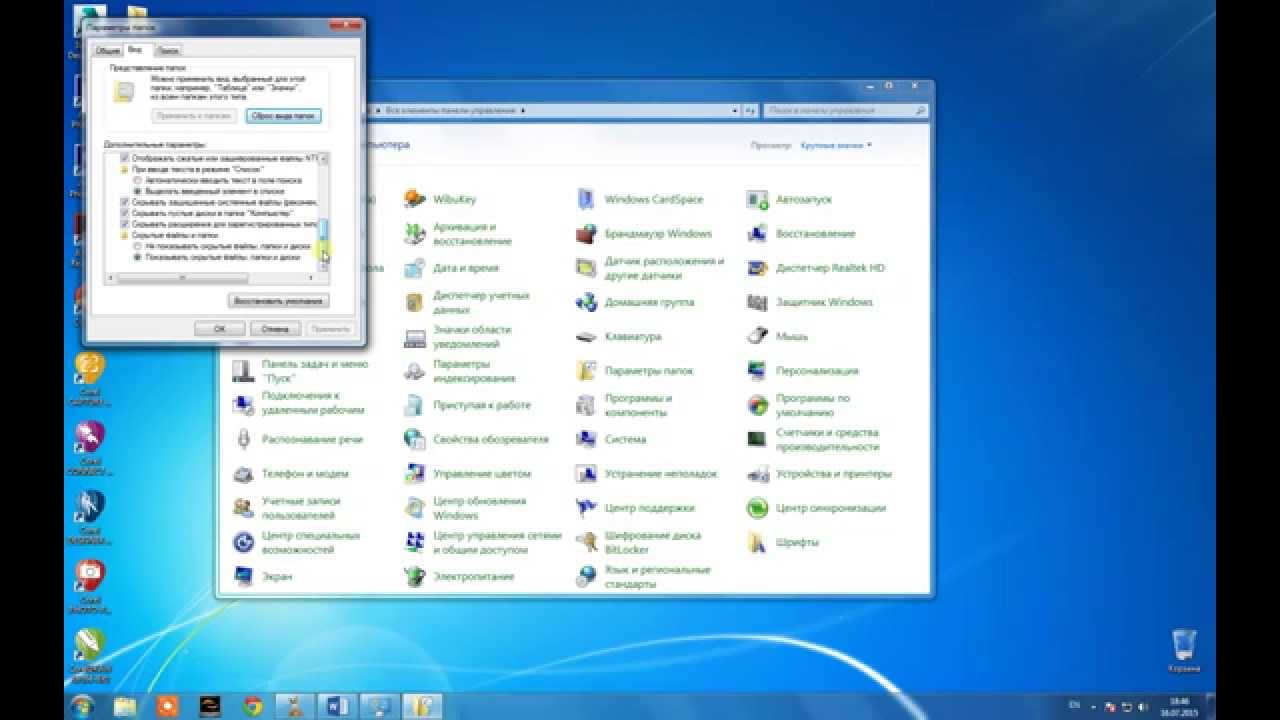Select Выделять введенный элемент в списке
1280x720 pixels.
[x=209, y=190]
